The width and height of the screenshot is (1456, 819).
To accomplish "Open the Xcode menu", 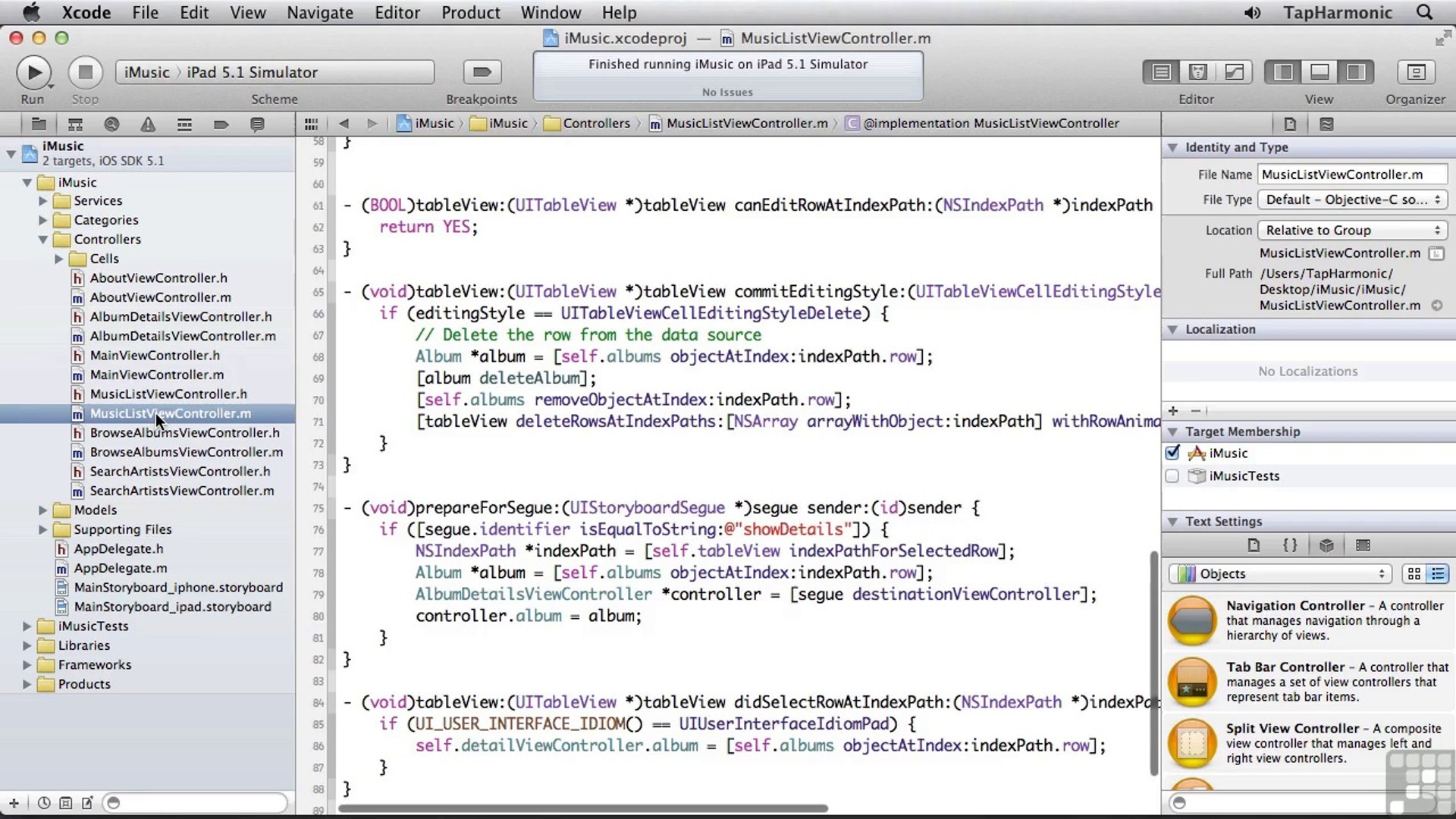I will (x=86, y=12).
